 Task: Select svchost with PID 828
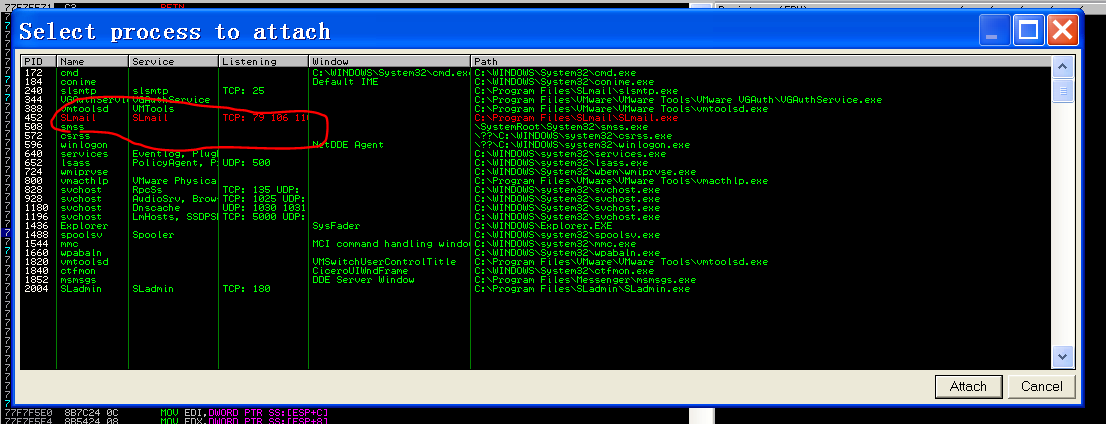coord(80,190)
